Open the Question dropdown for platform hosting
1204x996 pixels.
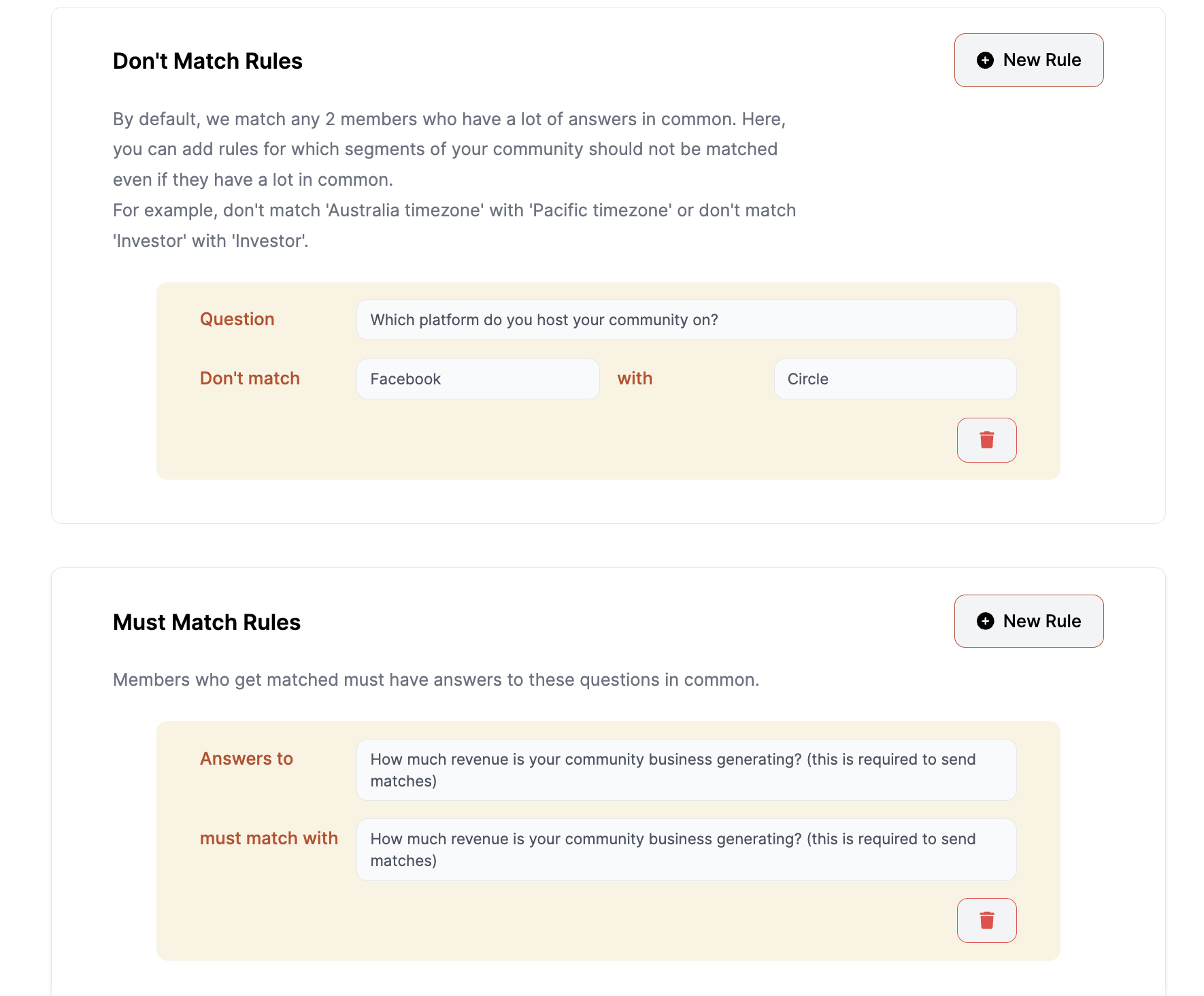(686, 320)
